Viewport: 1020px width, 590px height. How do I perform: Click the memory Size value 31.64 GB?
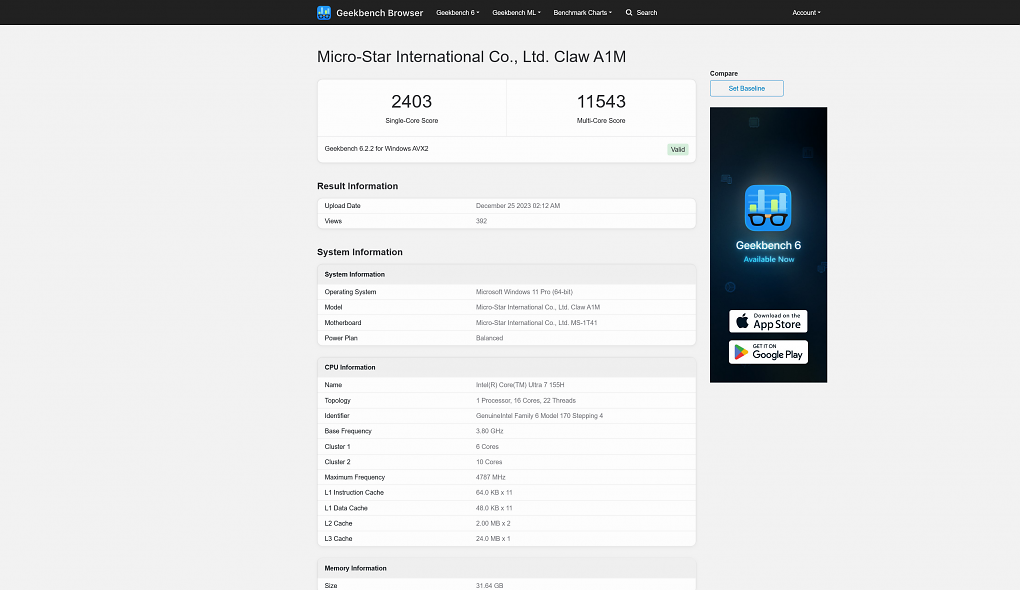(x=489, y=586)
